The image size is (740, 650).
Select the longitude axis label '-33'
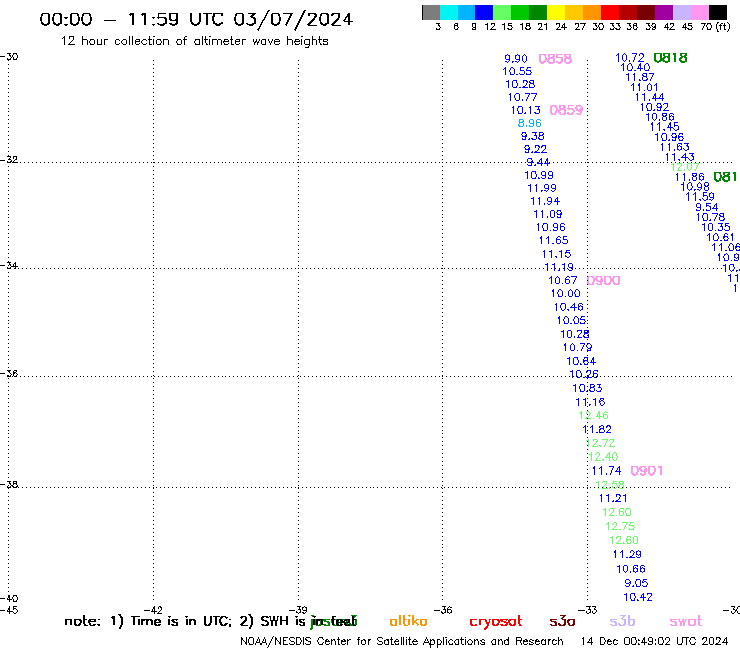(588, 610)
